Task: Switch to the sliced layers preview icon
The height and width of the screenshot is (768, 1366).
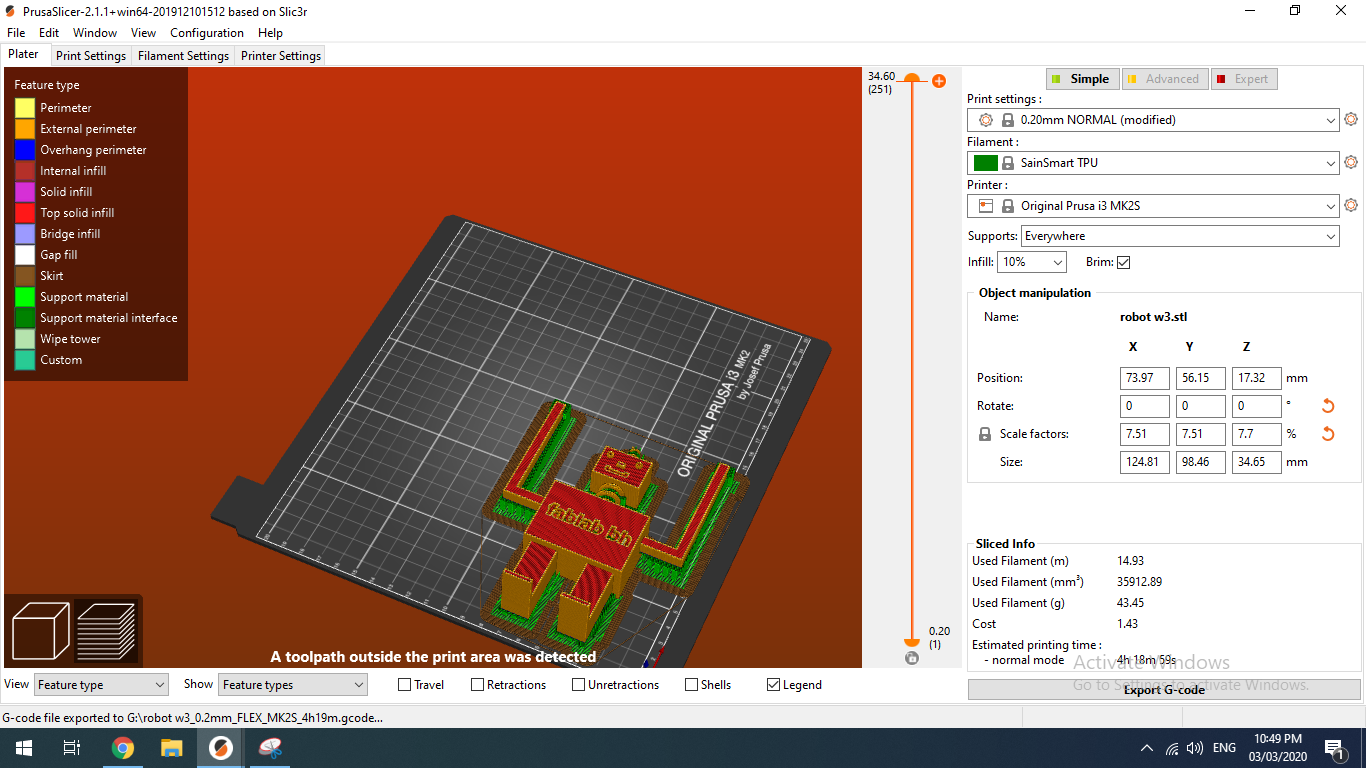Action: [x=106, y=631]
